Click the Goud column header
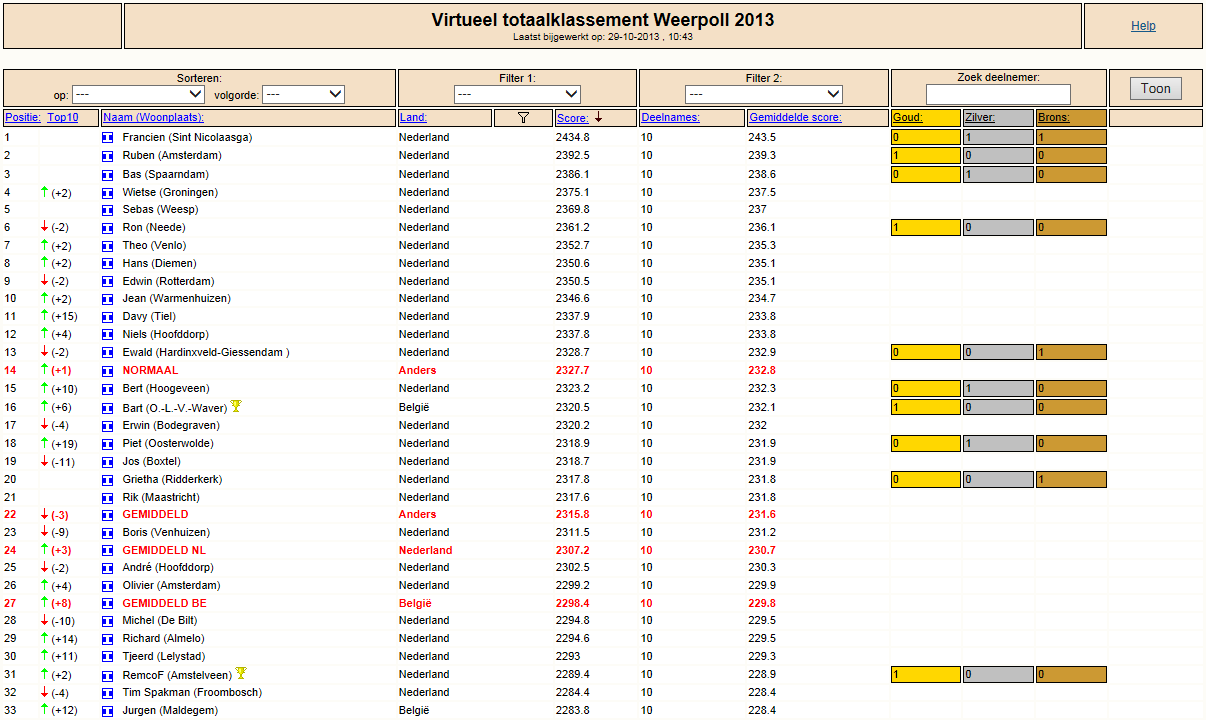 click(908, 118)
